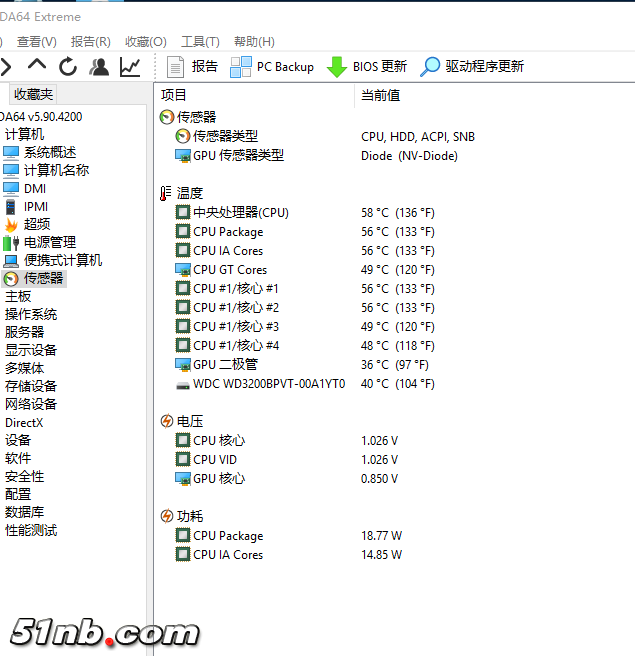Select 性能测试 in the sidebar
This screenshot has width=635, height=656.
coord(31,530)
